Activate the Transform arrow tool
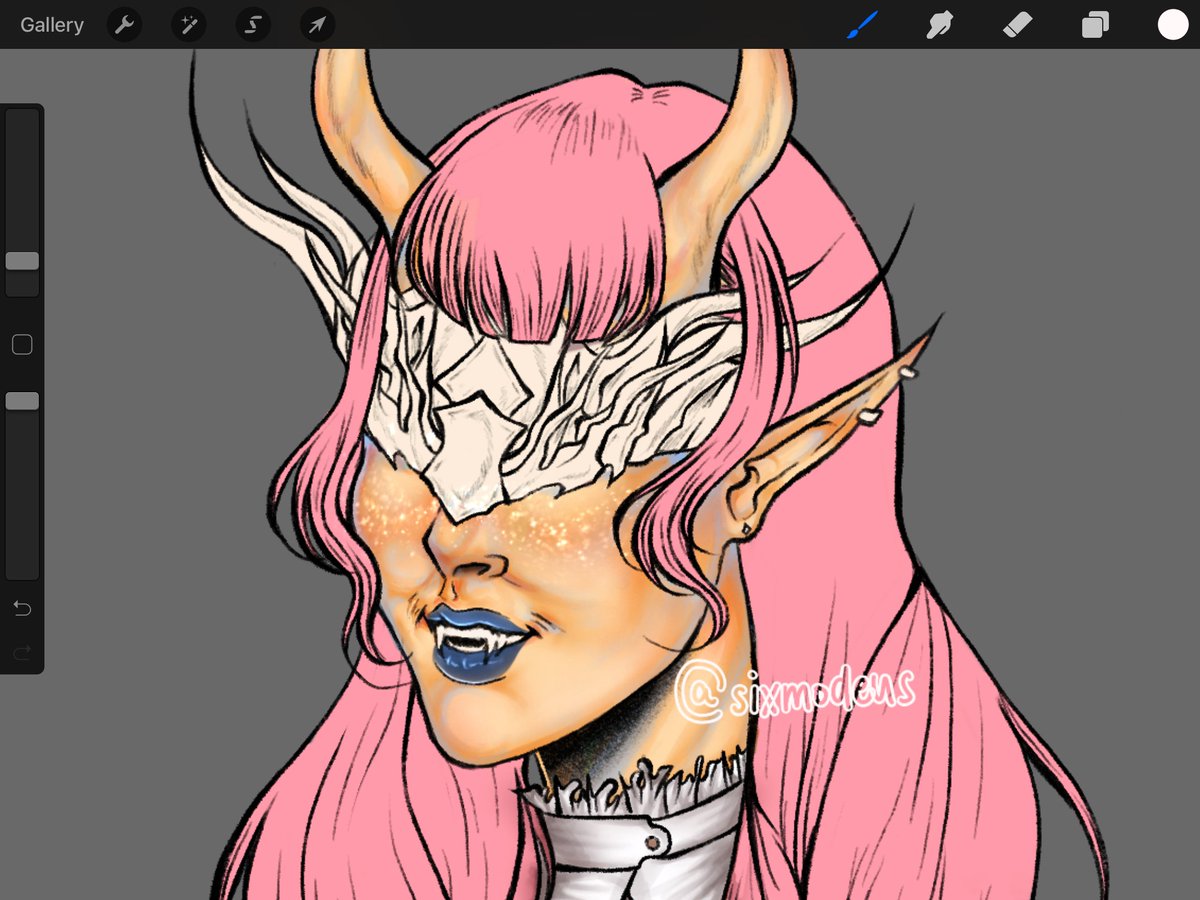 [317, 25]
